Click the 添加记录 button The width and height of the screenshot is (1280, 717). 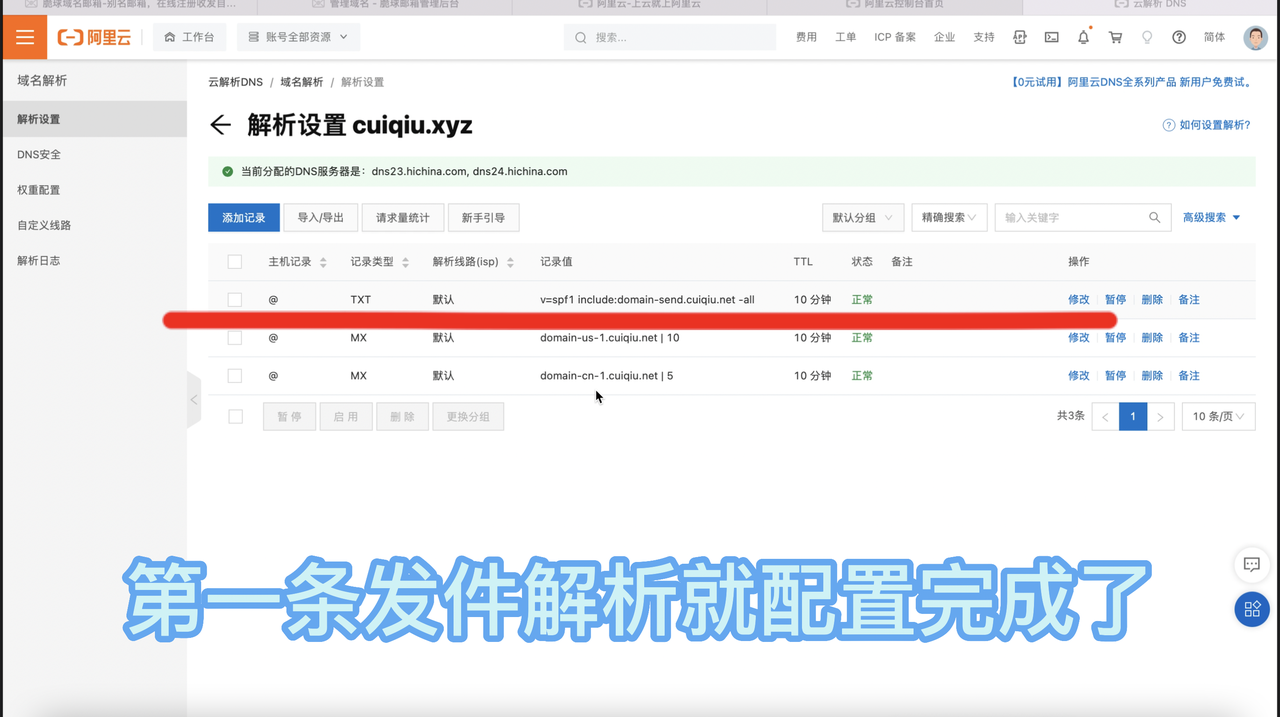tap(244, 217)
